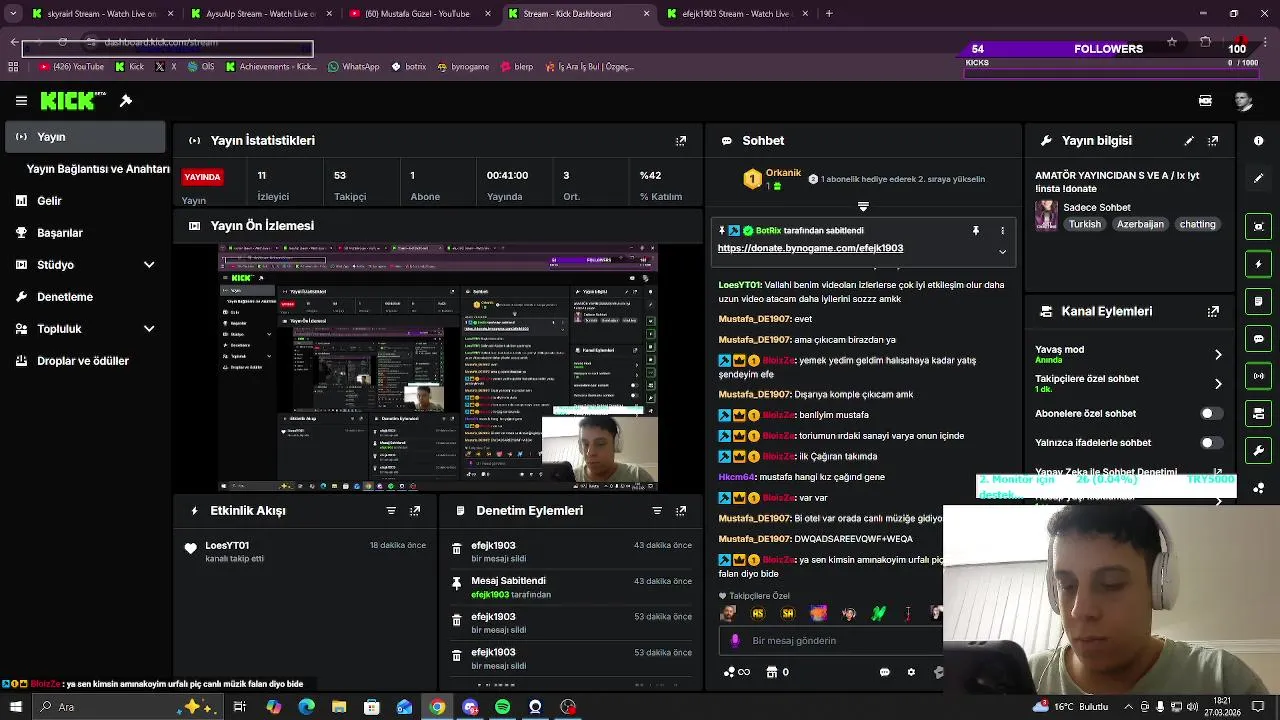Open filter in Etkinlik Akışı panel
The image size is (1280, 720).
(x=391, y=511)
